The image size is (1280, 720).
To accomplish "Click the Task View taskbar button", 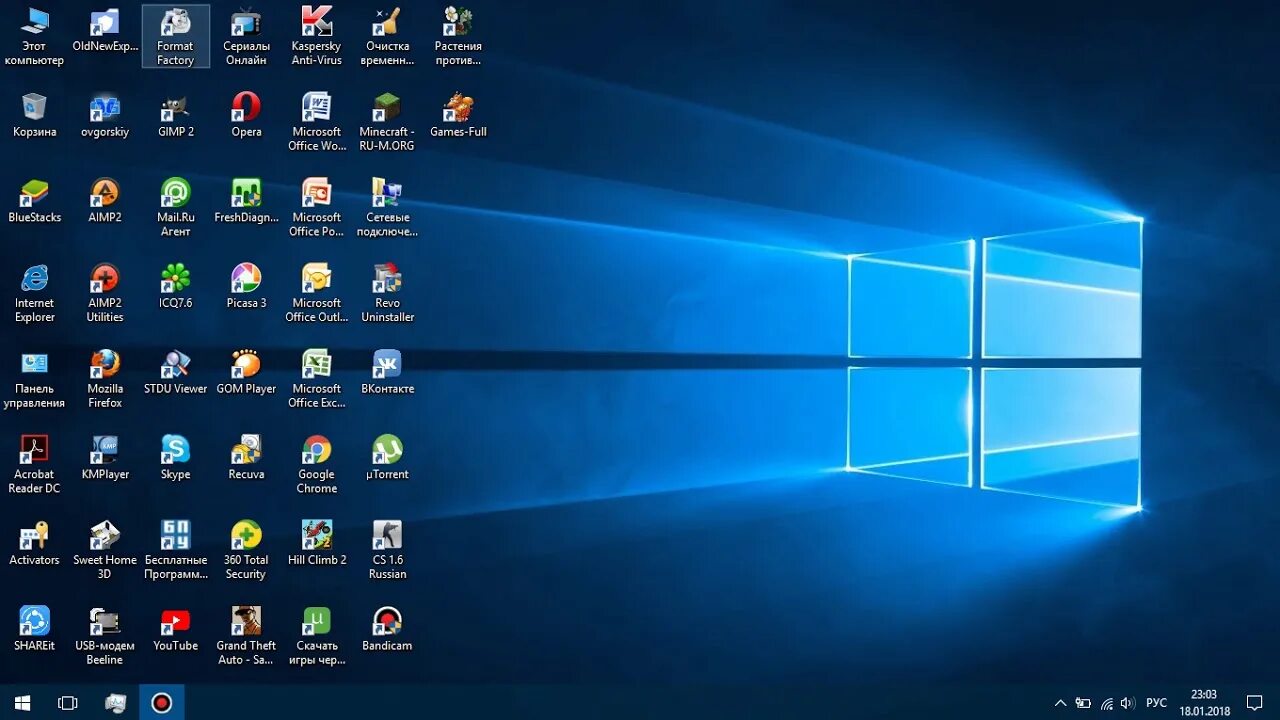I will pyautogui.click(x=67, y=703).
